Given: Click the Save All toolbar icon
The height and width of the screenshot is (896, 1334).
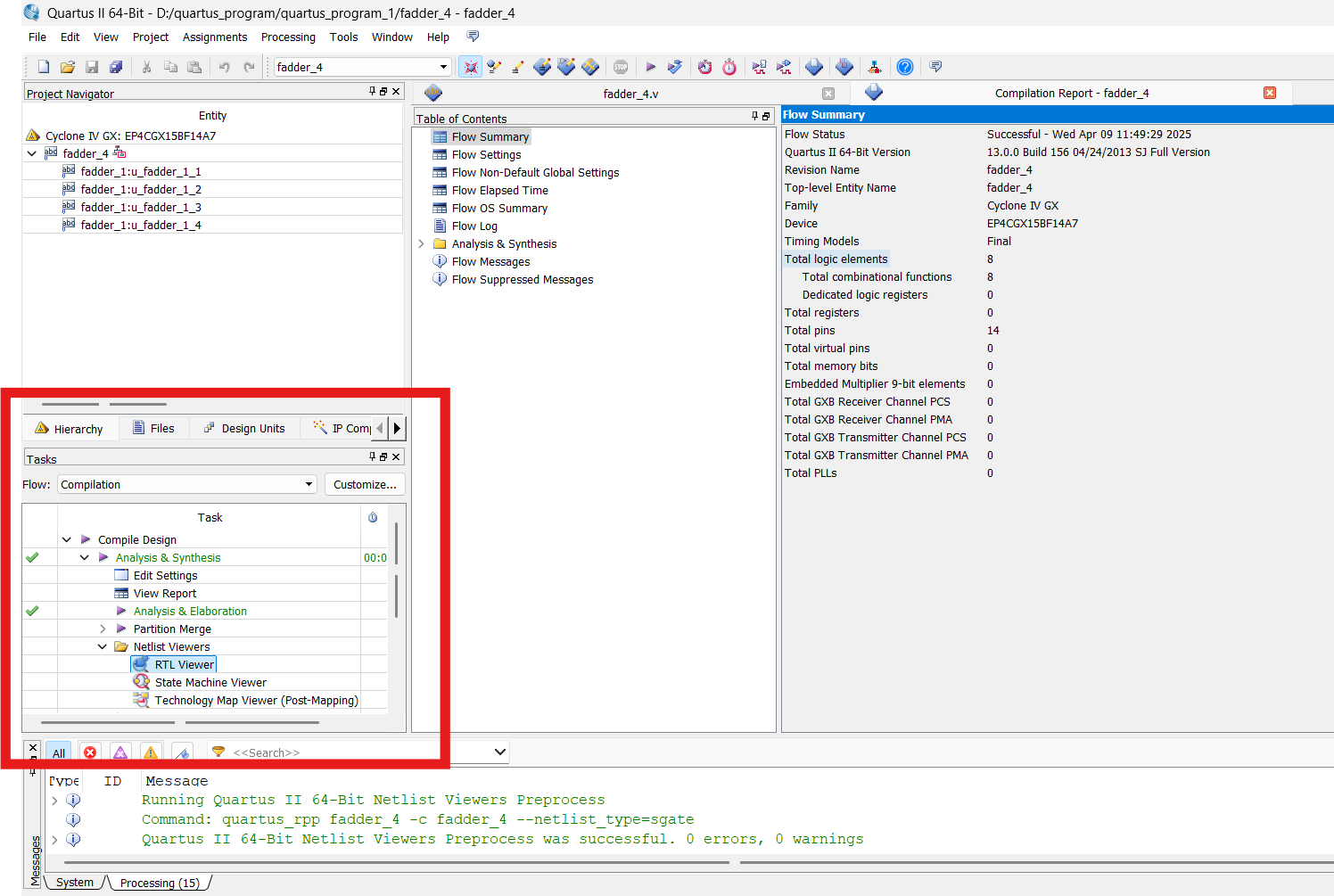Looking at the screenshot, I should 116,67.
